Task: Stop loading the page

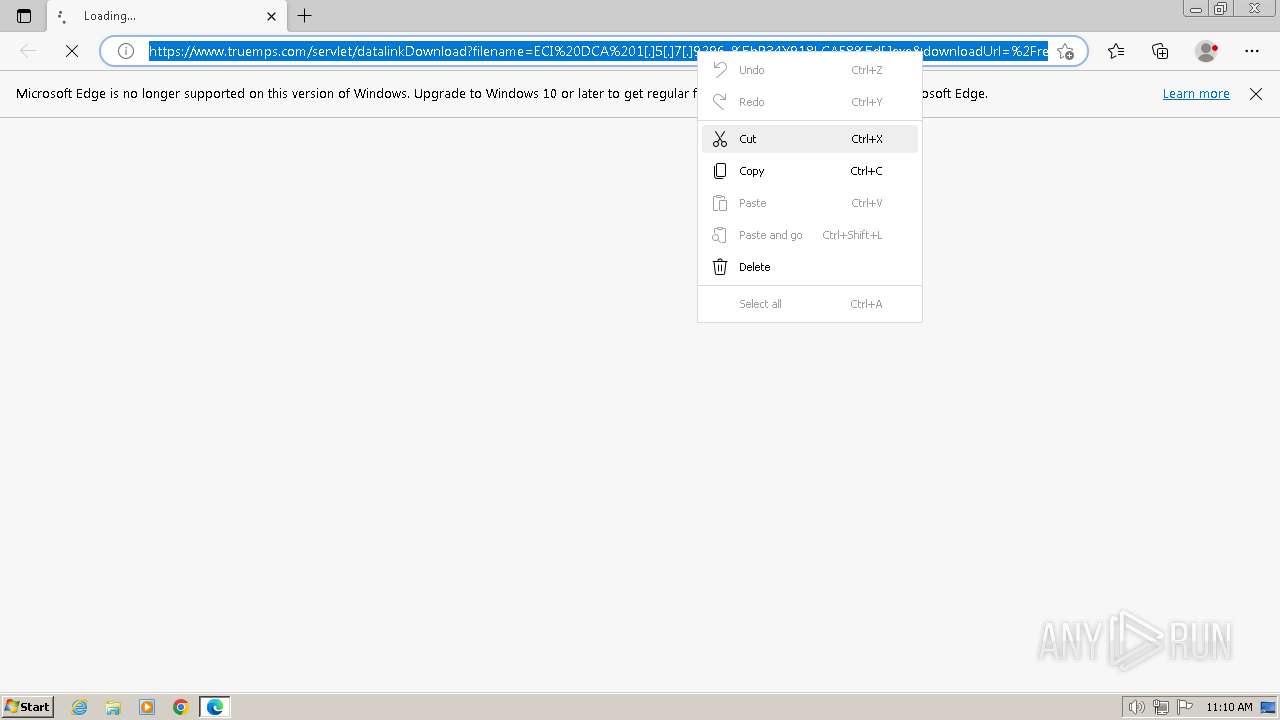Action: (x=72, y=51)
